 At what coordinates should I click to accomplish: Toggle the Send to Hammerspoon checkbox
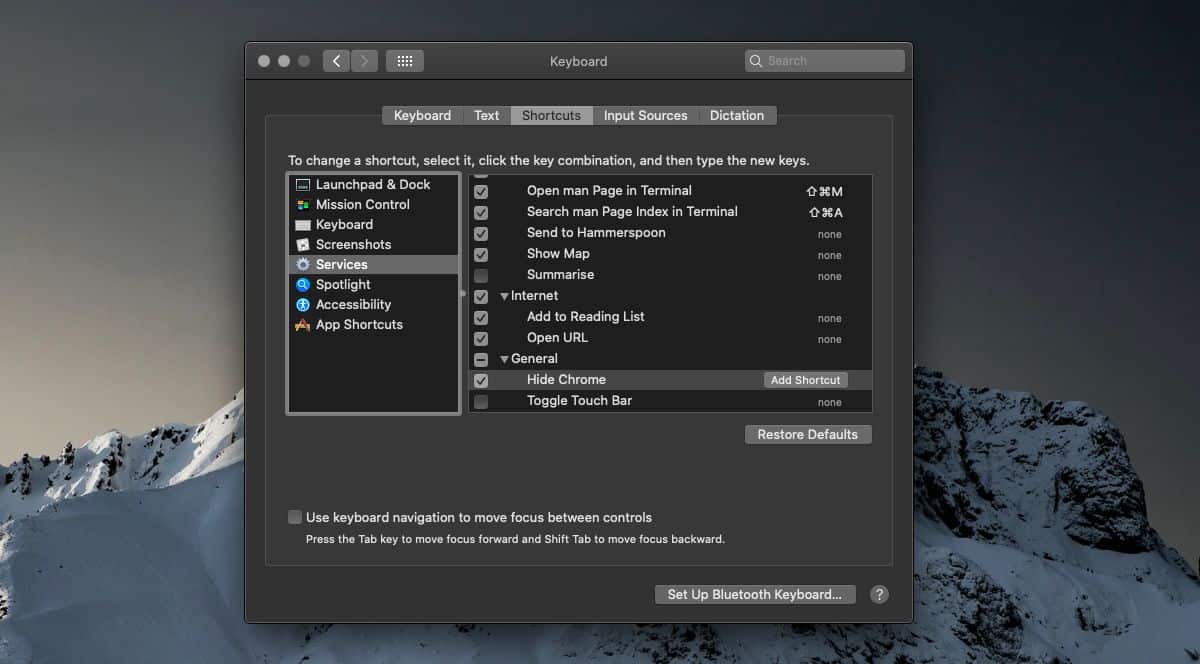[x=481, y=233]
